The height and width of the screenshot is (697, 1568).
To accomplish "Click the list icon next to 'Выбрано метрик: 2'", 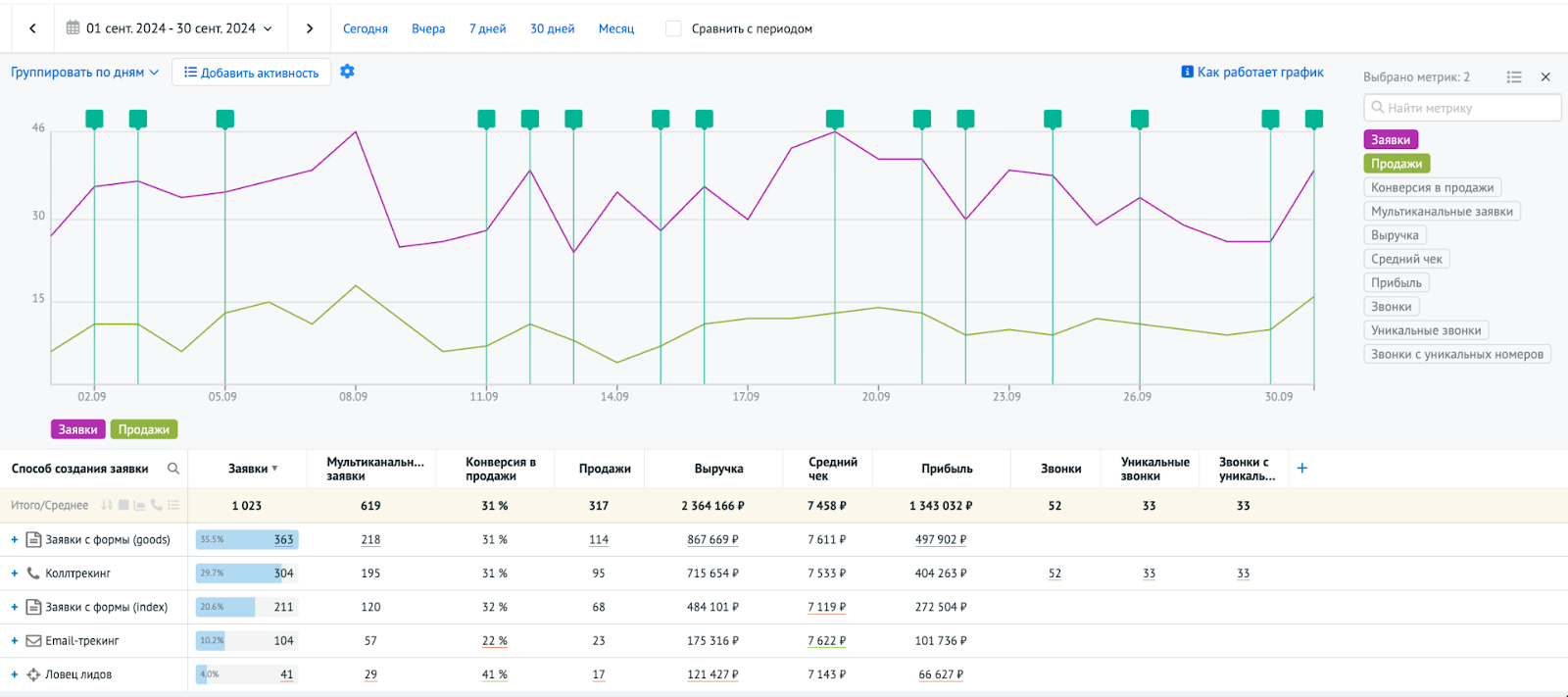I will click(x=1514, y=76).
